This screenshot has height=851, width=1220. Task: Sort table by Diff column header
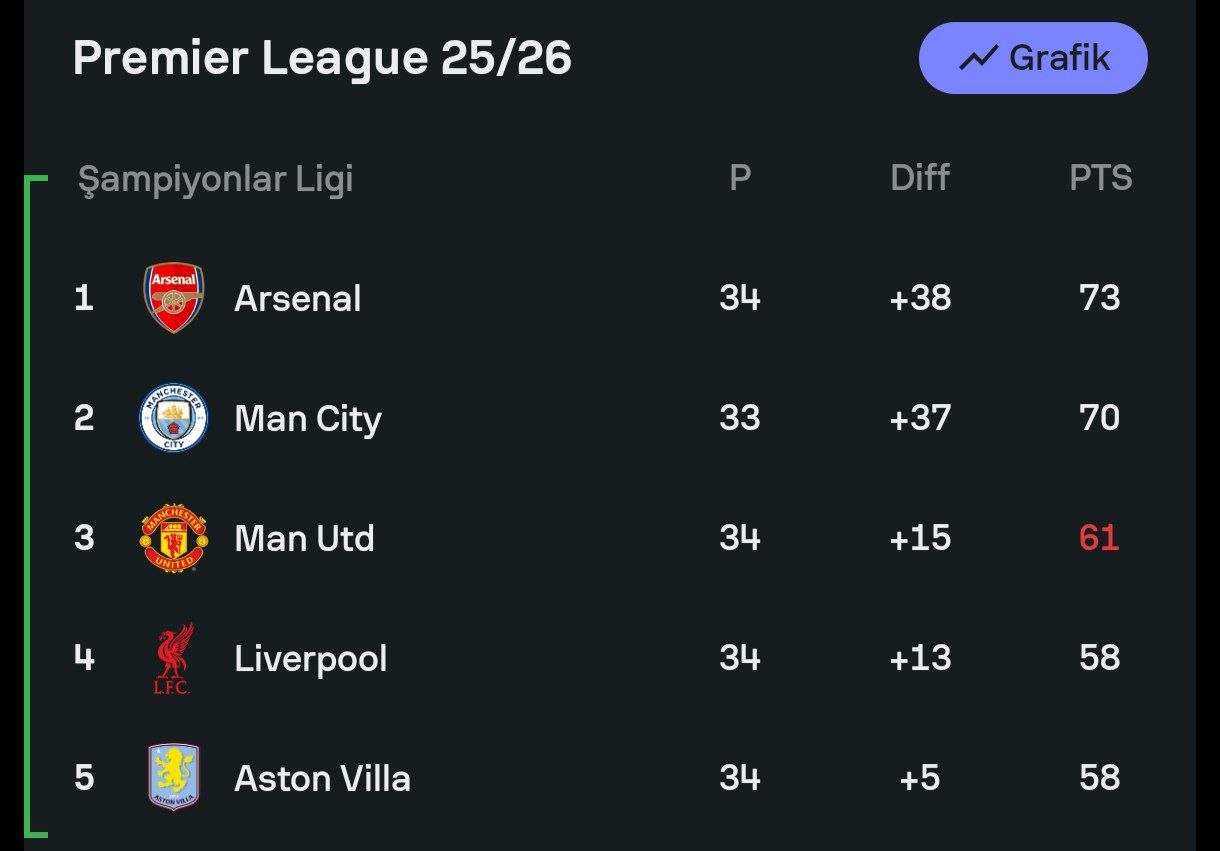coord(920,178)
